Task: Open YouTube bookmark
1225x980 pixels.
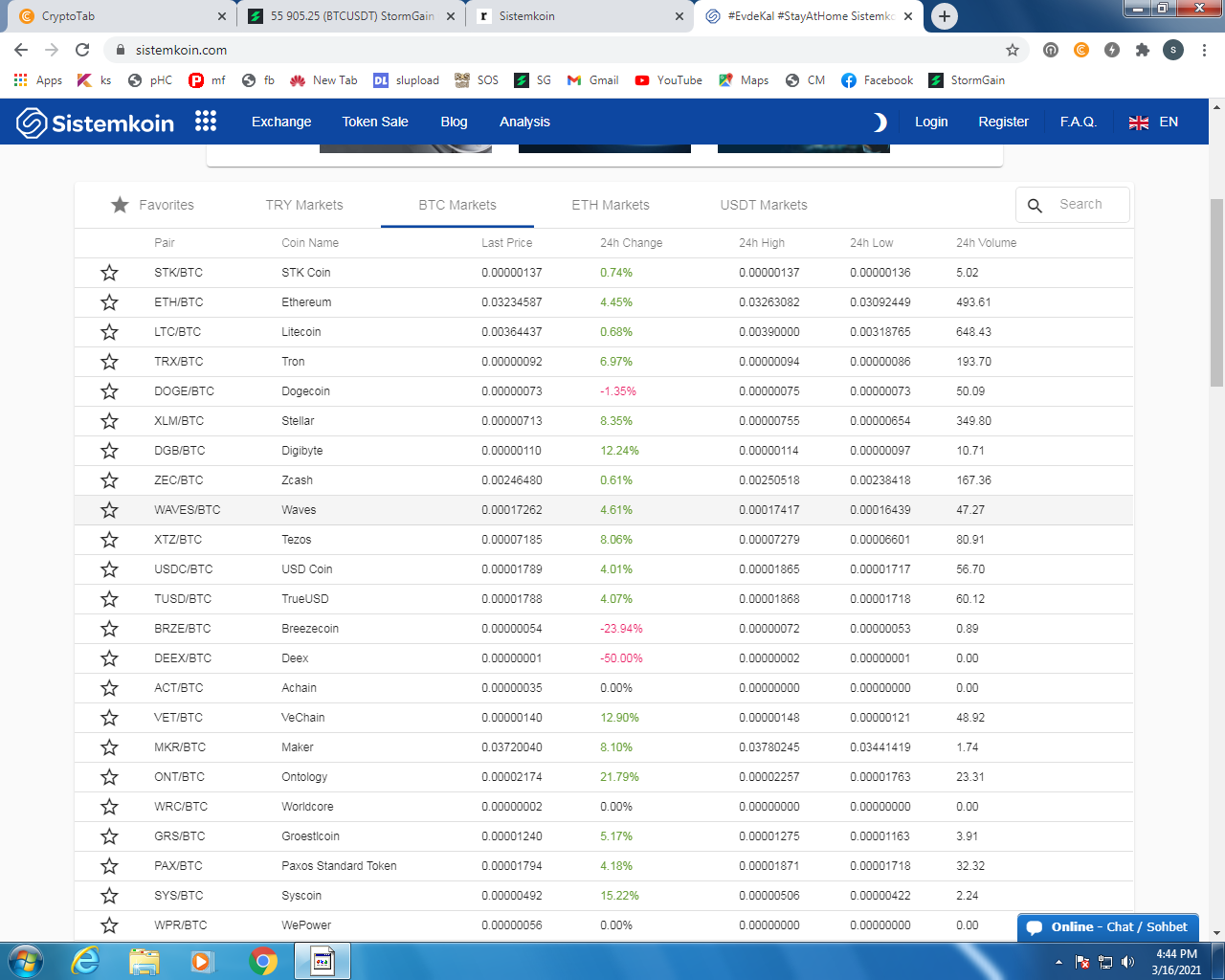Action: [x=668, y=80]
